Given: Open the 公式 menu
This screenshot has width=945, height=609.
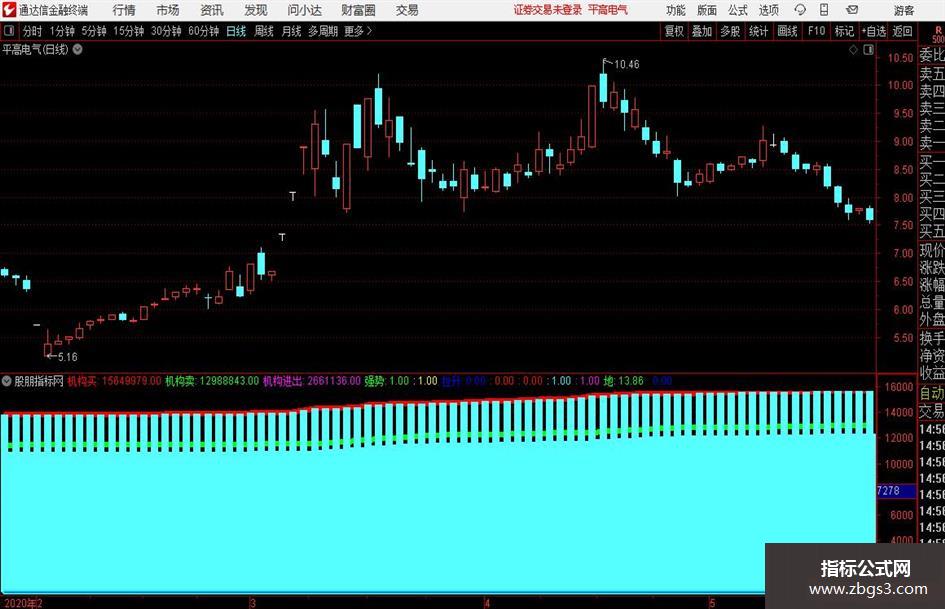Looking at the screenshot, I should (738, 10).
